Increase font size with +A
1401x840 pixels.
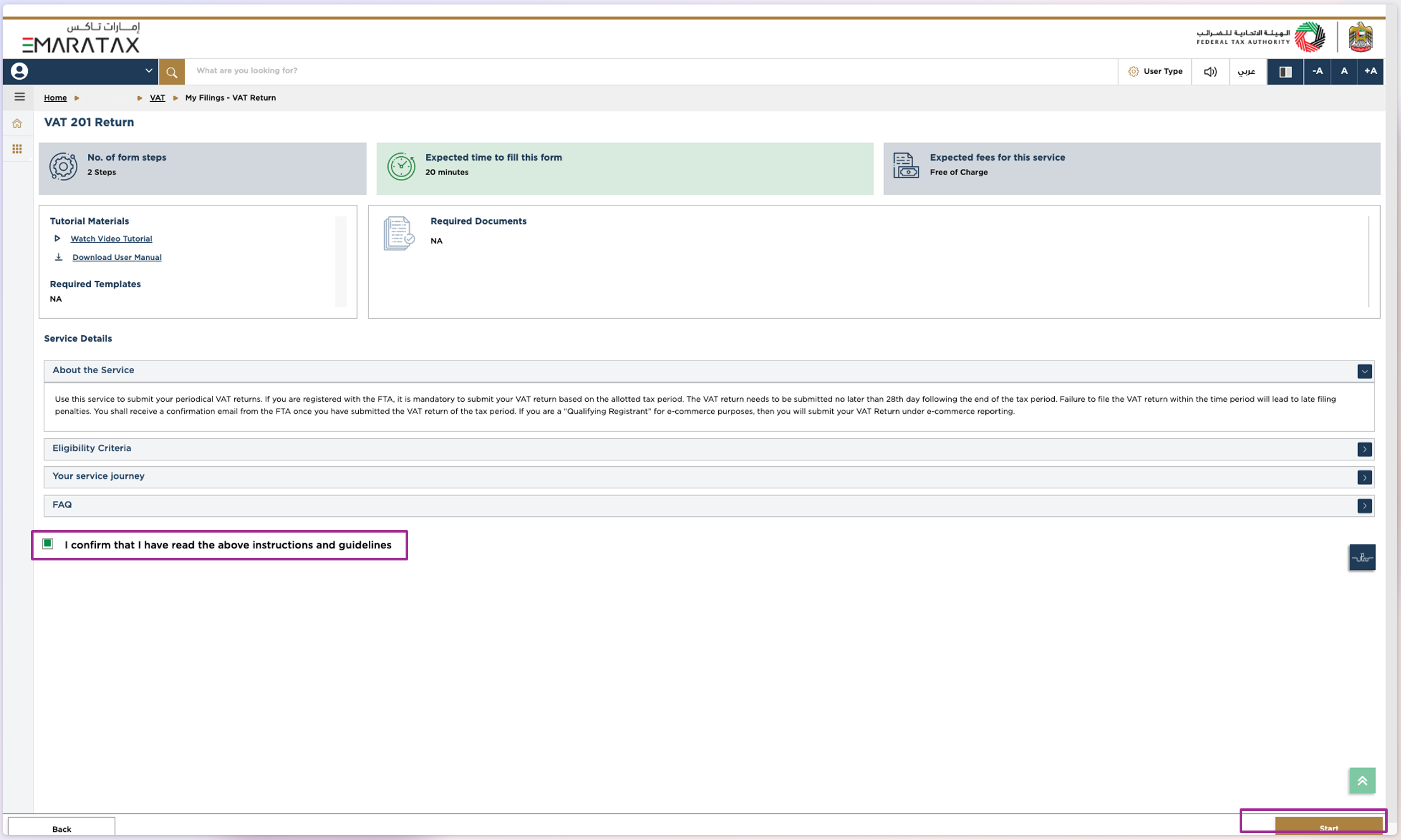coord(1370,71)
